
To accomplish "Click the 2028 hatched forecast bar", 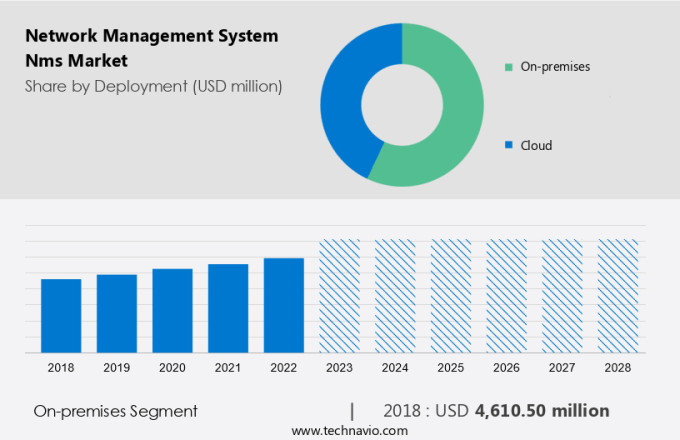I will 617,296.
